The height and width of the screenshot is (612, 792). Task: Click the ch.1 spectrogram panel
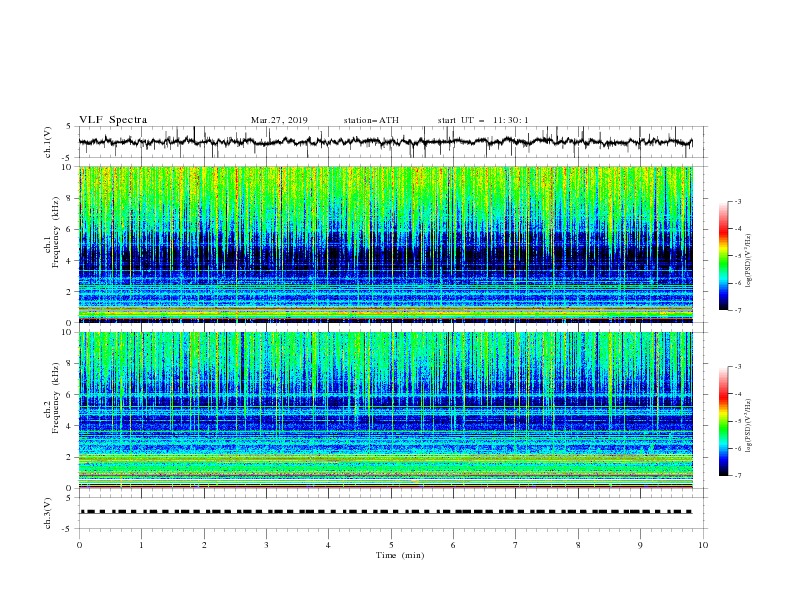[385, 244]
